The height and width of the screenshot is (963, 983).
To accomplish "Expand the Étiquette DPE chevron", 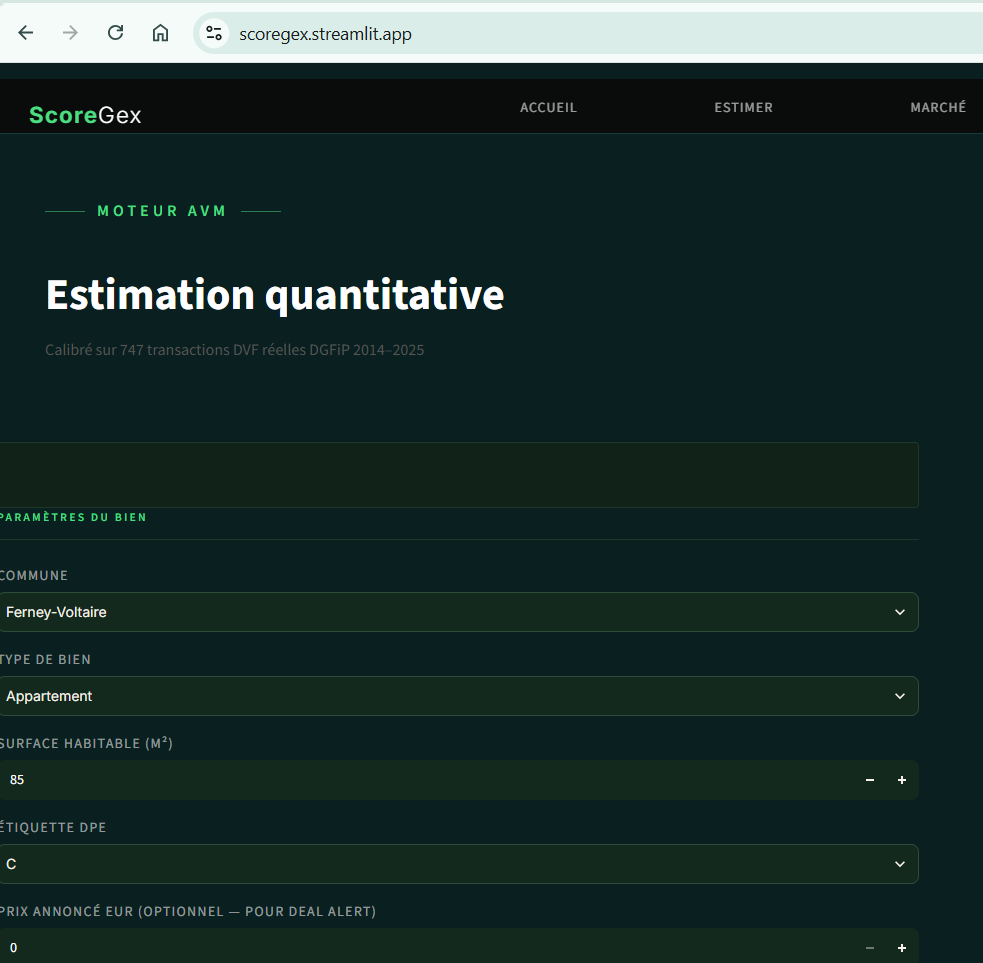I will tap(900, 864).
